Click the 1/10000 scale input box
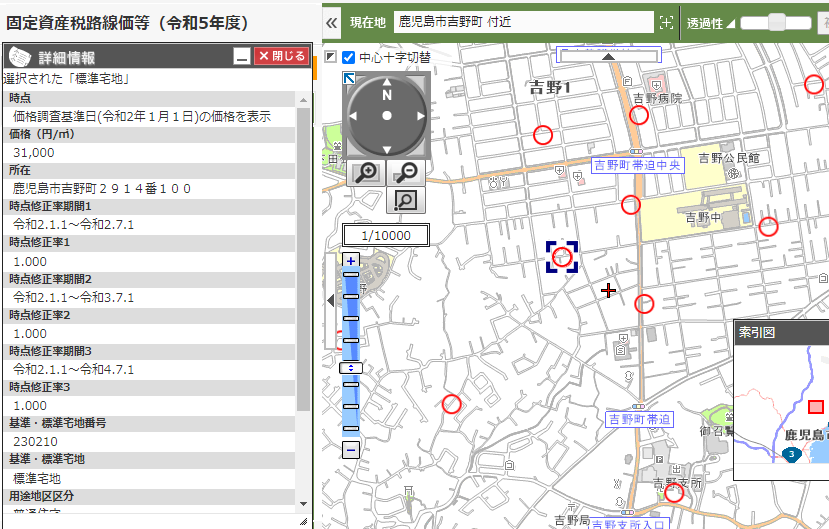 pos(385,235)
